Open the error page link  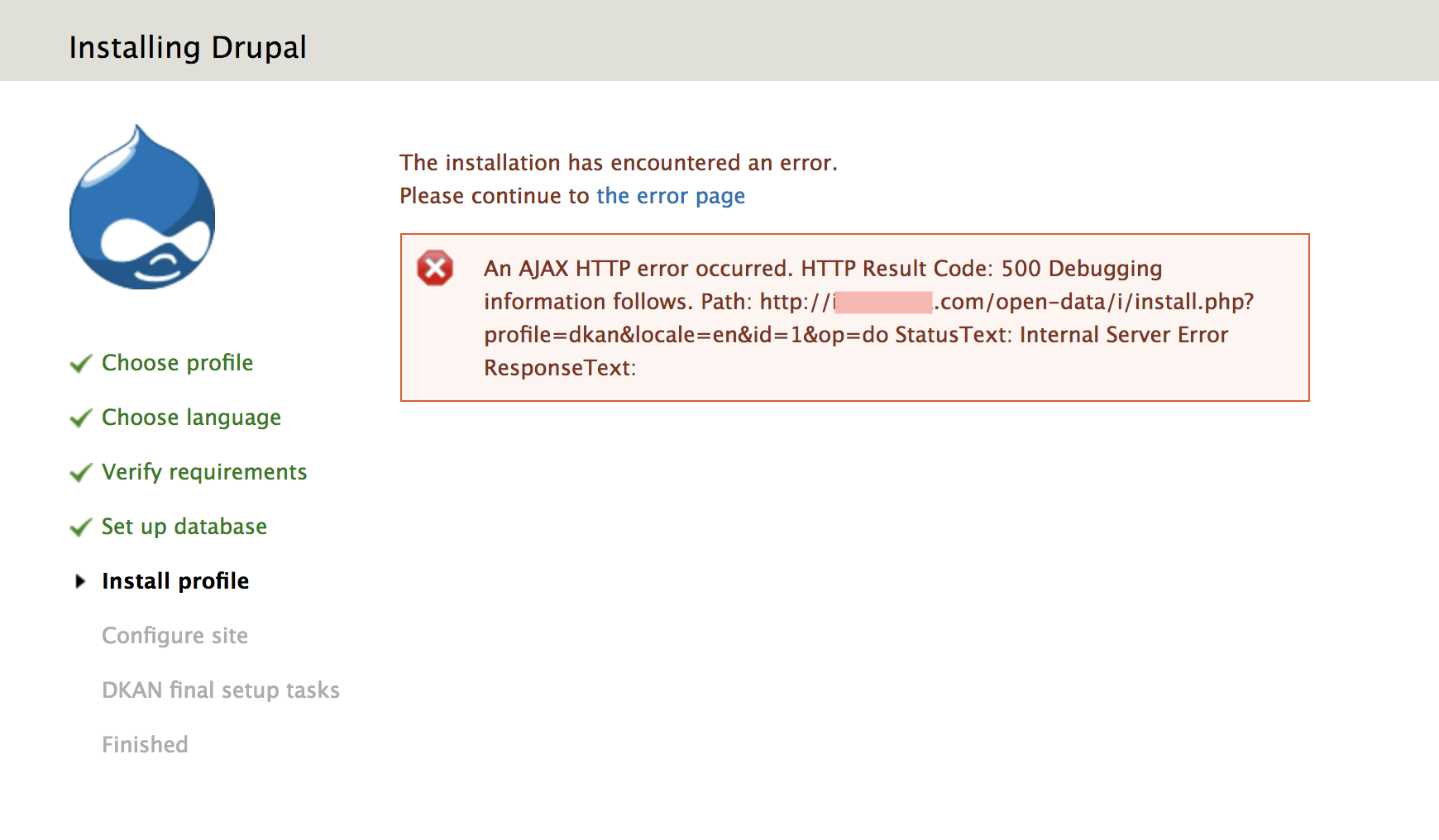670,196
